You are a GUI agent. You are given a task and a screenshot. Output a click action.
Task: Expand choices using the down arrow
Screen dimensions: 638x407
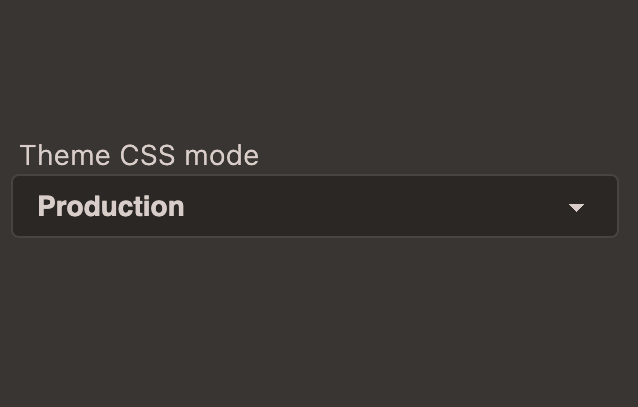click(576, 208)
